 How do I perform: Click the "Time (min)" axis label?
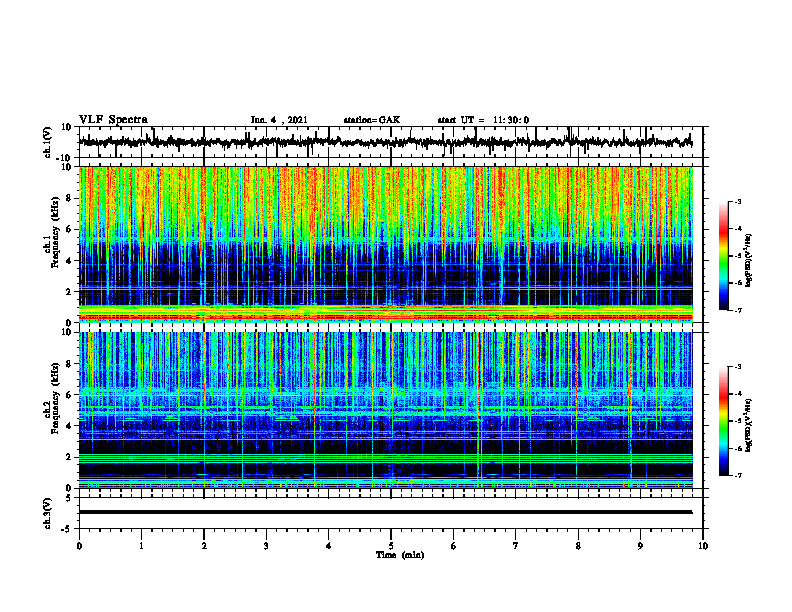400,555
